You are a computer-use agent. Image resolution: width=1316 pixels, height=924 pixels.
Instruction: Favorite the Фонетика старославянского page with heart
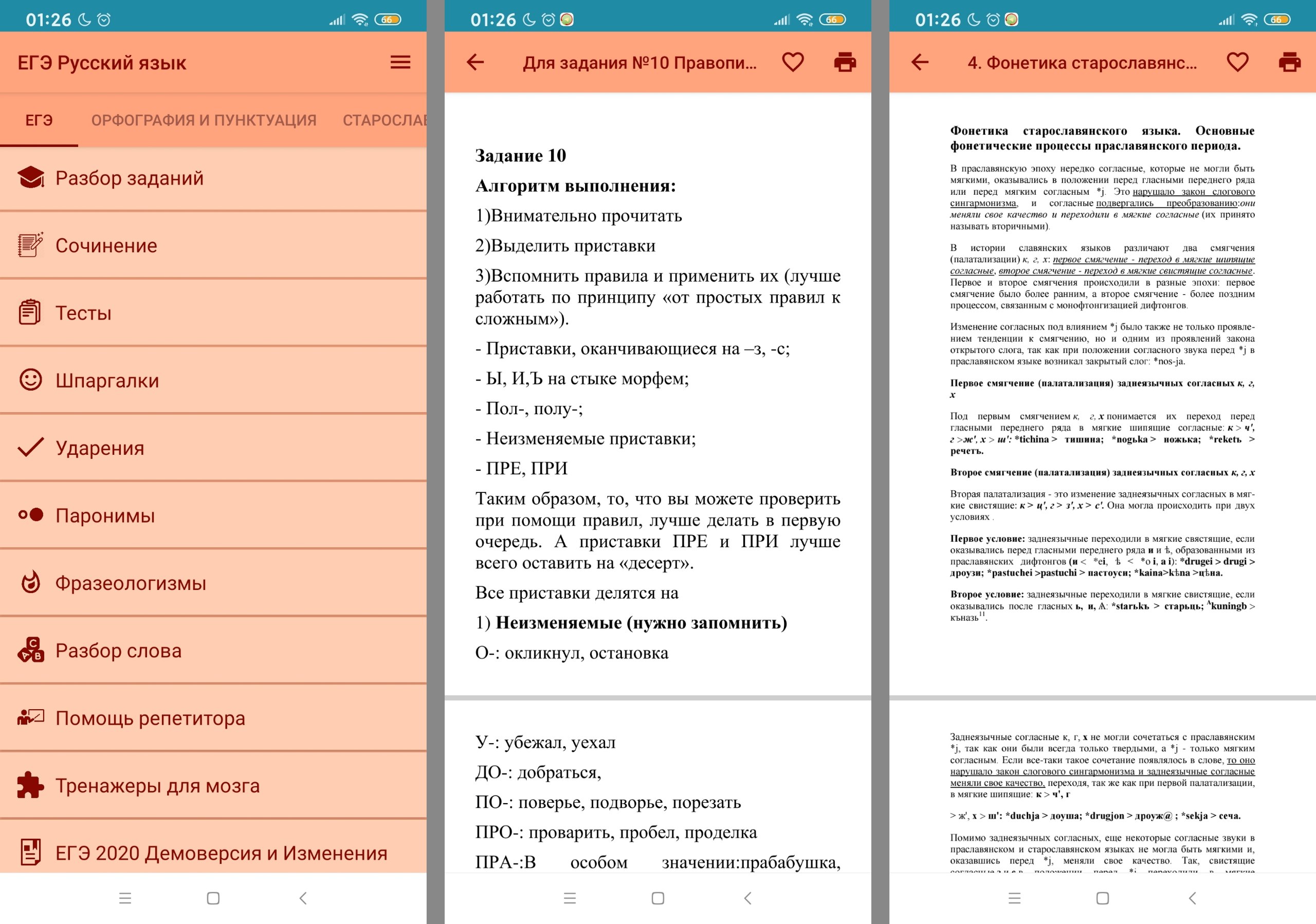coord(1237,62)
